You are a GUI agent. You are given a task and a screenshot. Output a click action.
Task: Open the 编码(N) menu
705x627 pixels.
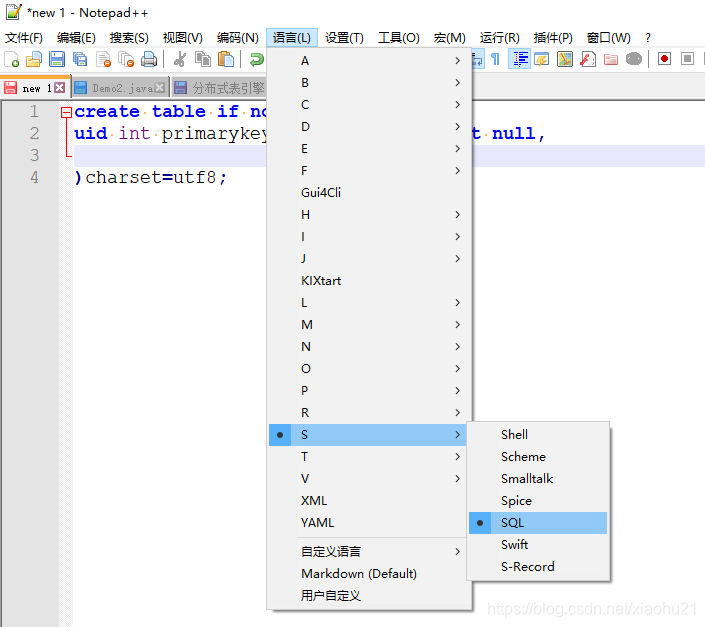click(237, 38)
